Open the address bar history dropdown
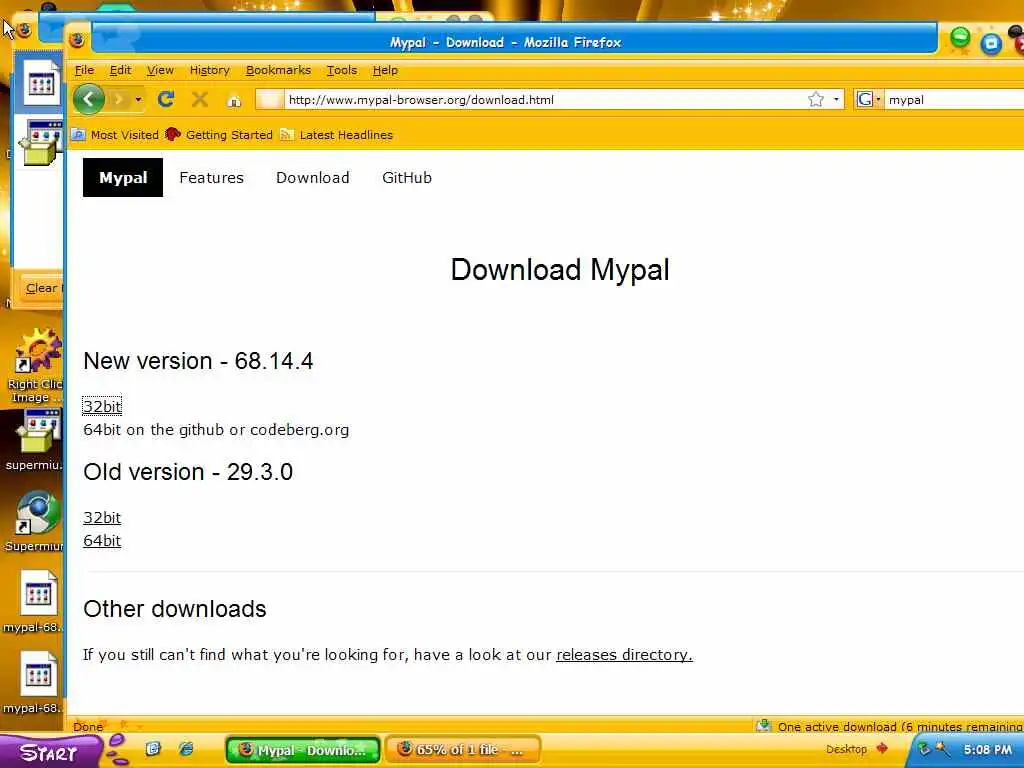Viewport: 1024px width, 768px height. (x=836, y=99)
